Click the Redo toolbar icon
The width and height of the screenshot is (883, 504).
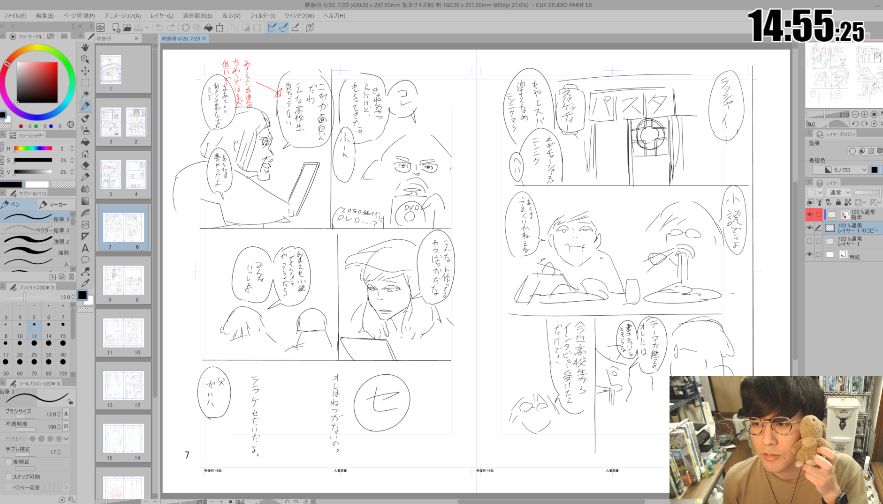tap(171, 27)
